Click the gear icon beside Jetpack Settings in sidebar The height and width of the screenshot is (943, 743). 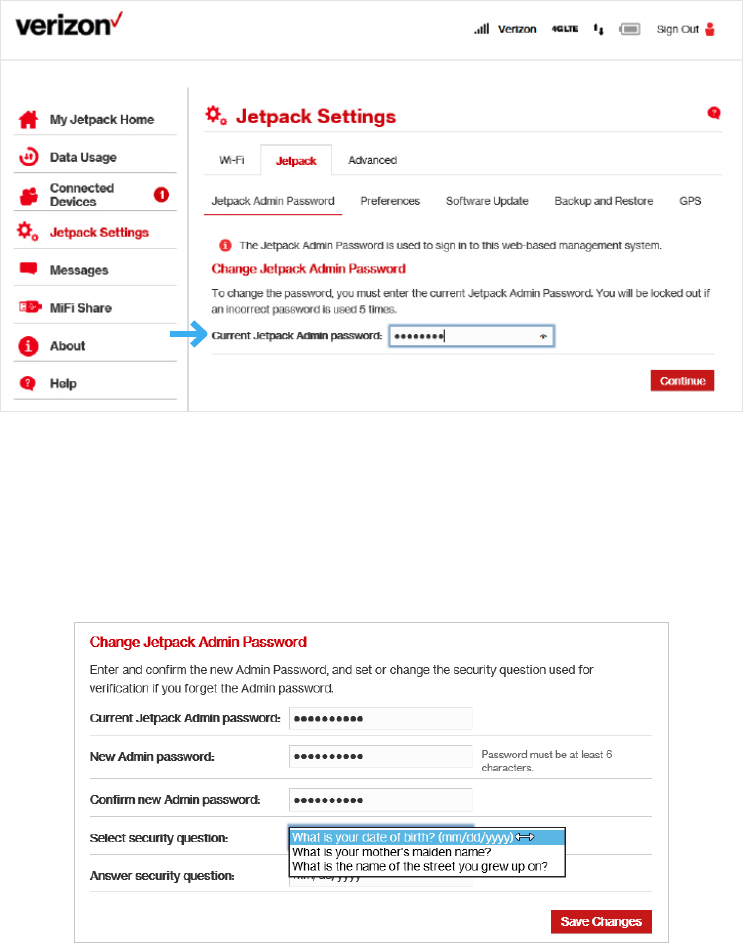(x=27, y=232)
